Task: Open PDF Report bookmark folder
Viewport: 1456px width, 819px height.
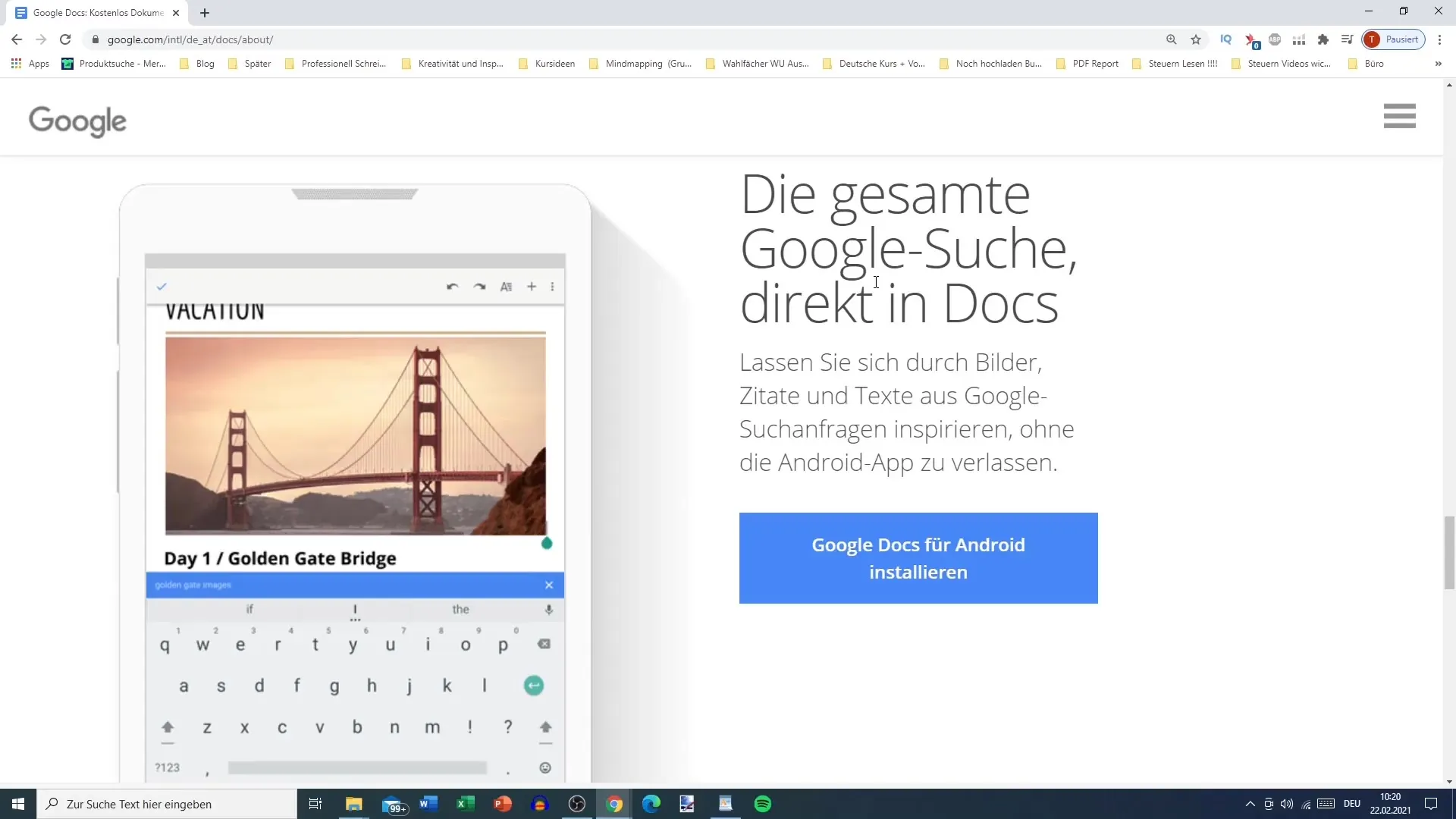Action: click(x=1087, y=64)
